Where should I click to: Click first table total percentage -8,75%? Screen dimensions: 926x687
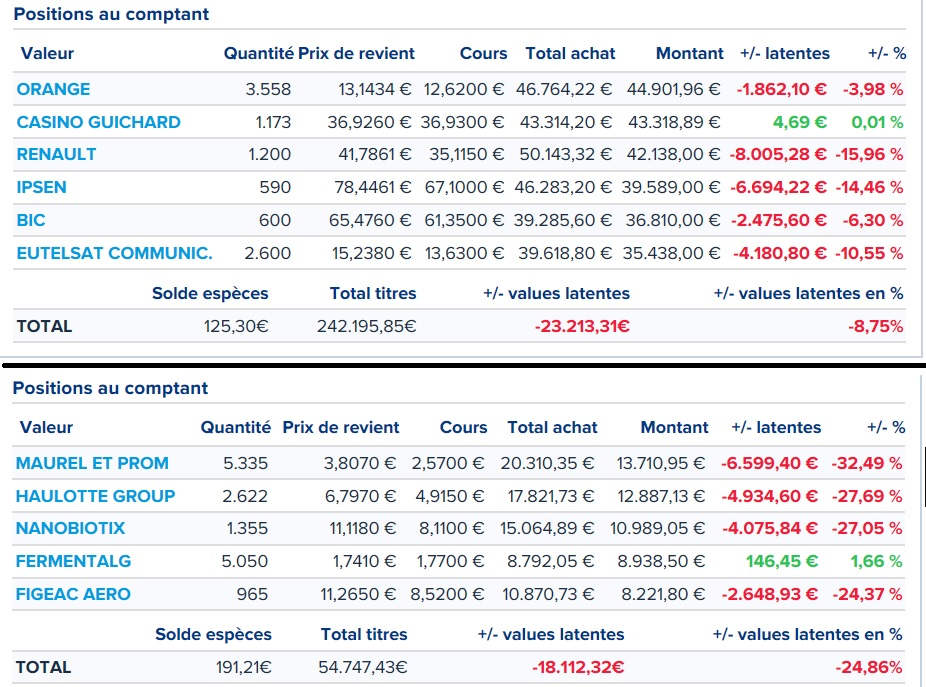pyautogui.click(x=876, y=326)
